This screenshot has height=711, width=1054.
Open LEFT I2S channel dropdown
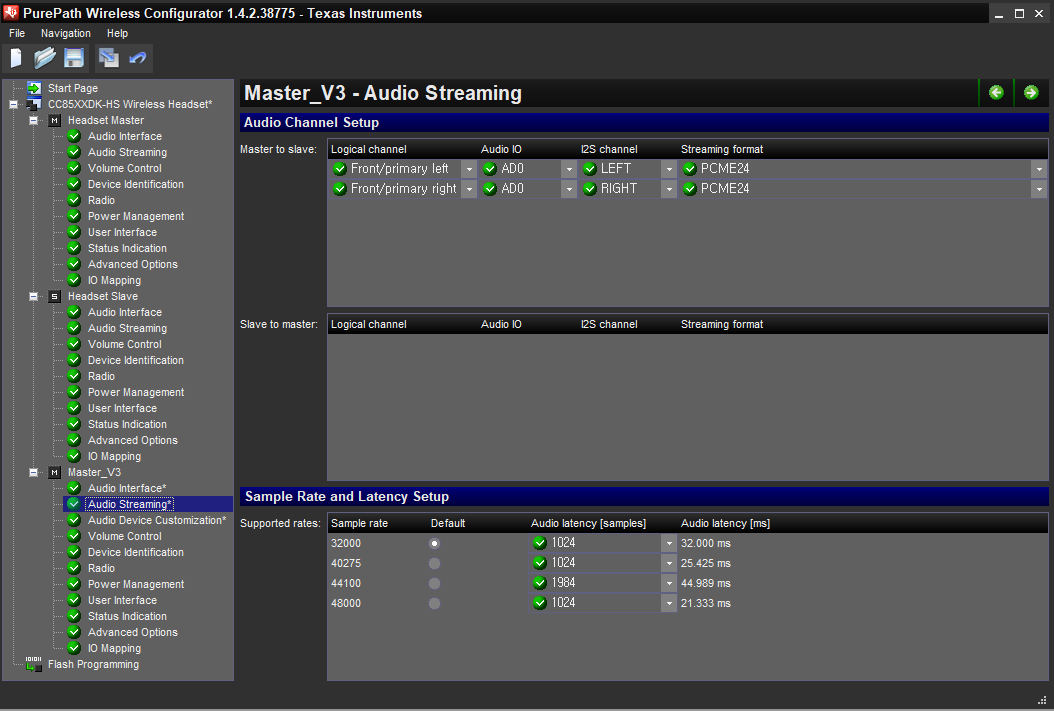pyautogui.click(x=668, y=169)
